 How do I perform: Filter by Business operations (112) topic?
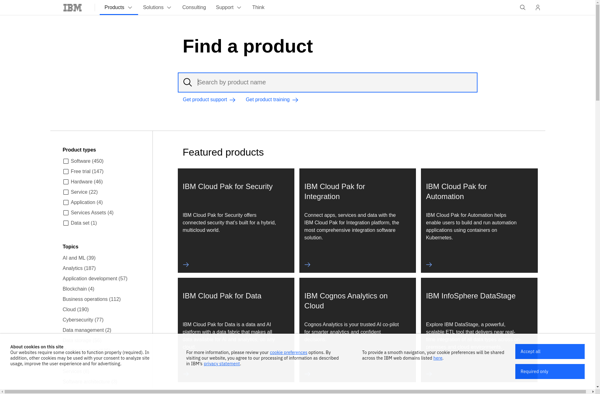(92, 299)
